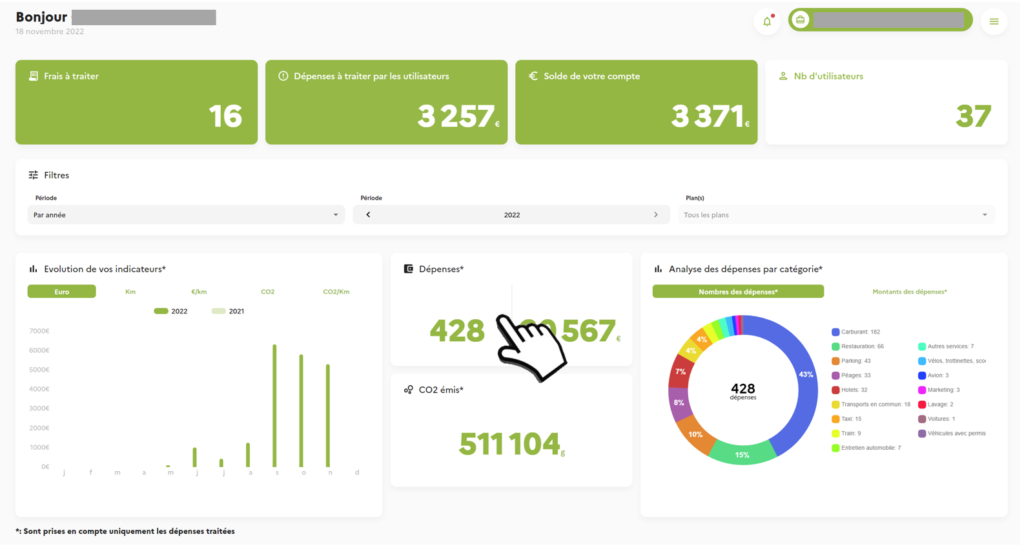Click the 511 104 CO2 émis value
The width and height of the screenshot is (1024, 548).
coord(512,444)
